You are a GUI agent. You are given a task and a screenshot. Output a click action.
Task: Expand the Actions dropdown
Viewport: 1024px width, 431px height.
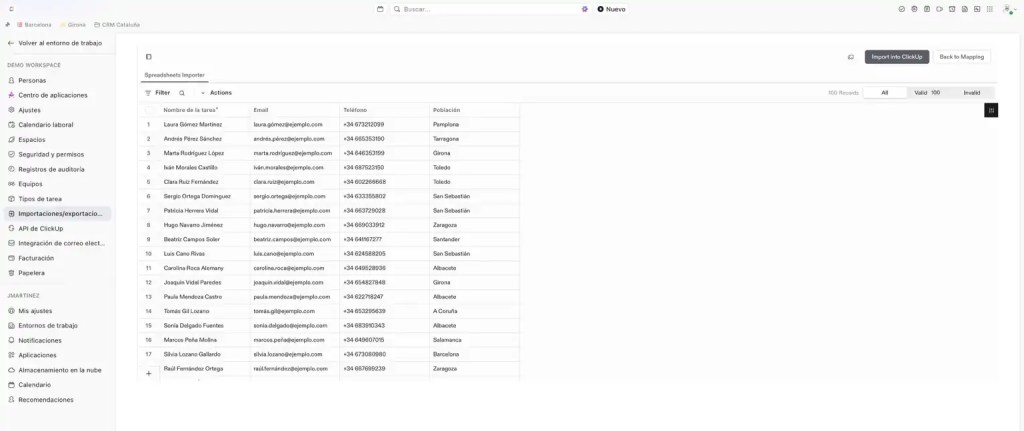[216, 93]
